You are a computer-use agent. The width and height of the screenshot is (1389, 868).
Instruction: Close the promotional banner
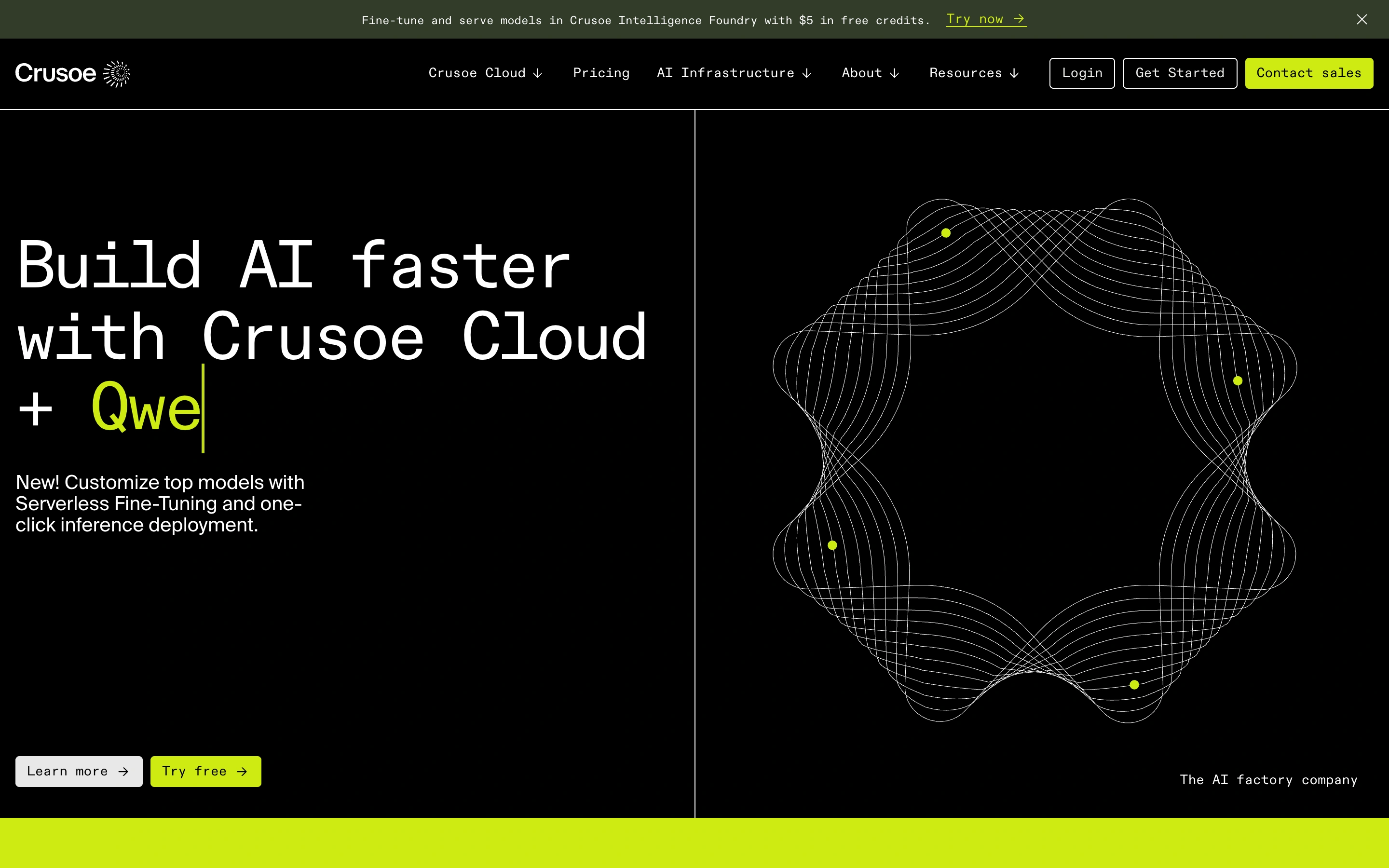pyautogui.click(x=1362, y=19)
